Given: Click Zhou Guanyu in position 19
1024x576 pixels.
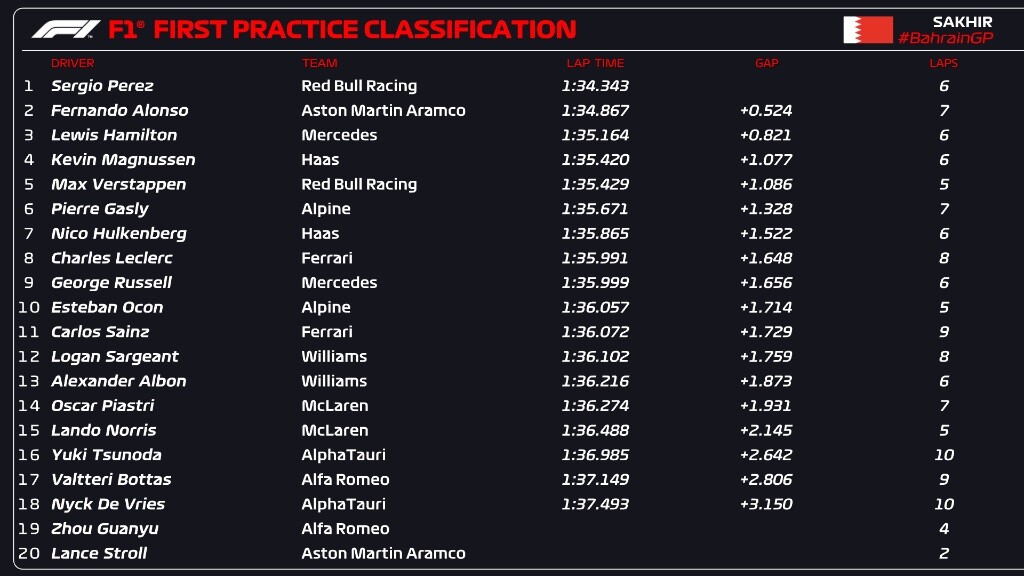Looking at the screenshot, I should 104,529.
